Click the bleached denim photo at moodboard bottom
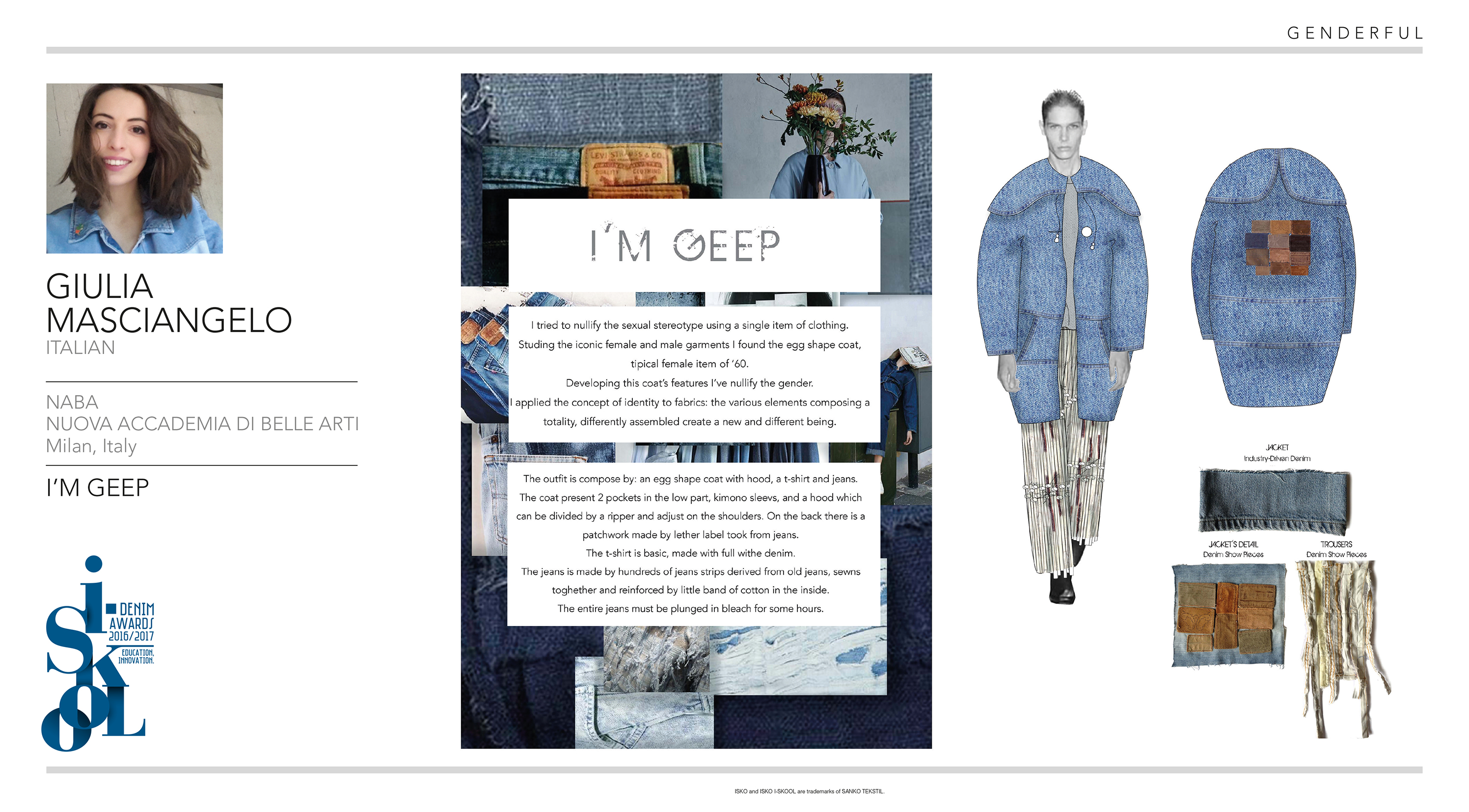 798,660
